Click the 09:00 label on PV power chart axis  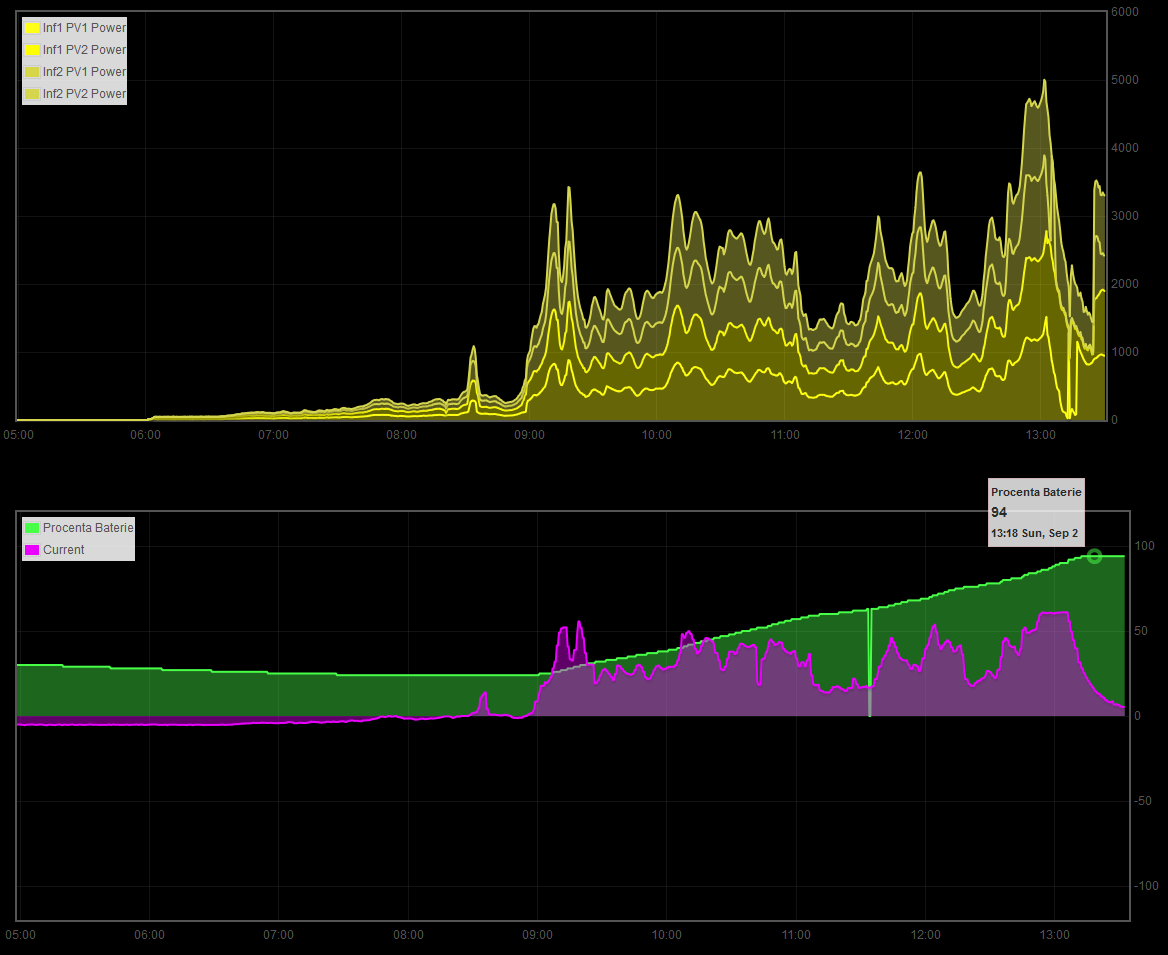point(529,435)
